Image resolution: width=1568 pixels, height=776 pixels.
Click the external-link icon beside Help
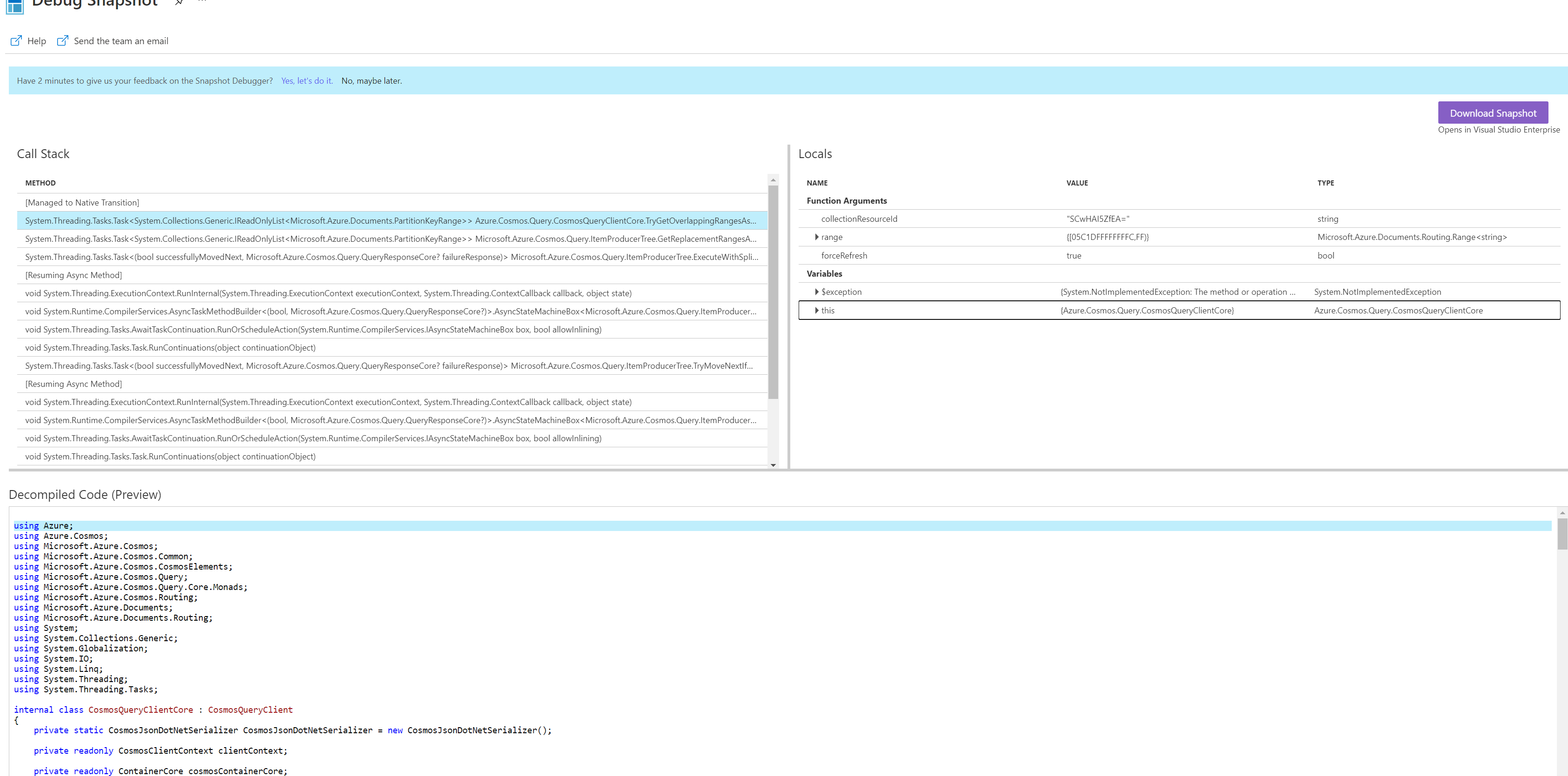pos(16,40)
